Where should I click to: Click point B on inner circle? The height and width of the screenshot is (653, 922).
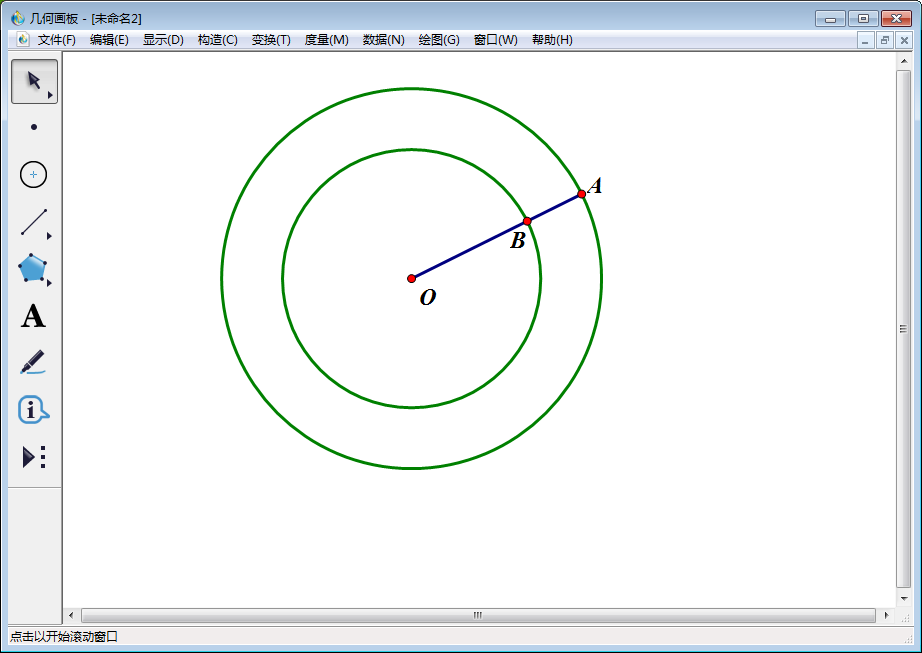pyautogui.click(x=527, y=221)
